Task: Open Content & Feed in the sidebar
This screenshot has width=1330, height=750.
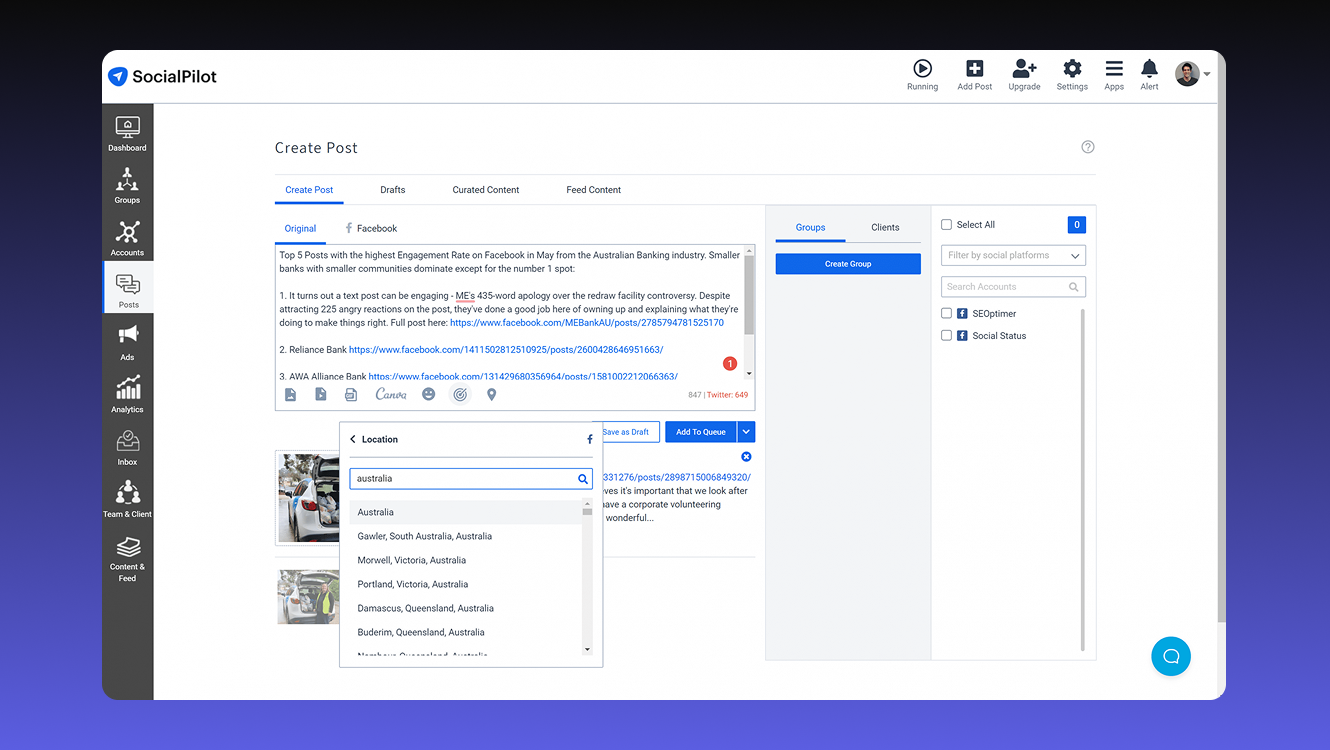Action: coord(127,558)
